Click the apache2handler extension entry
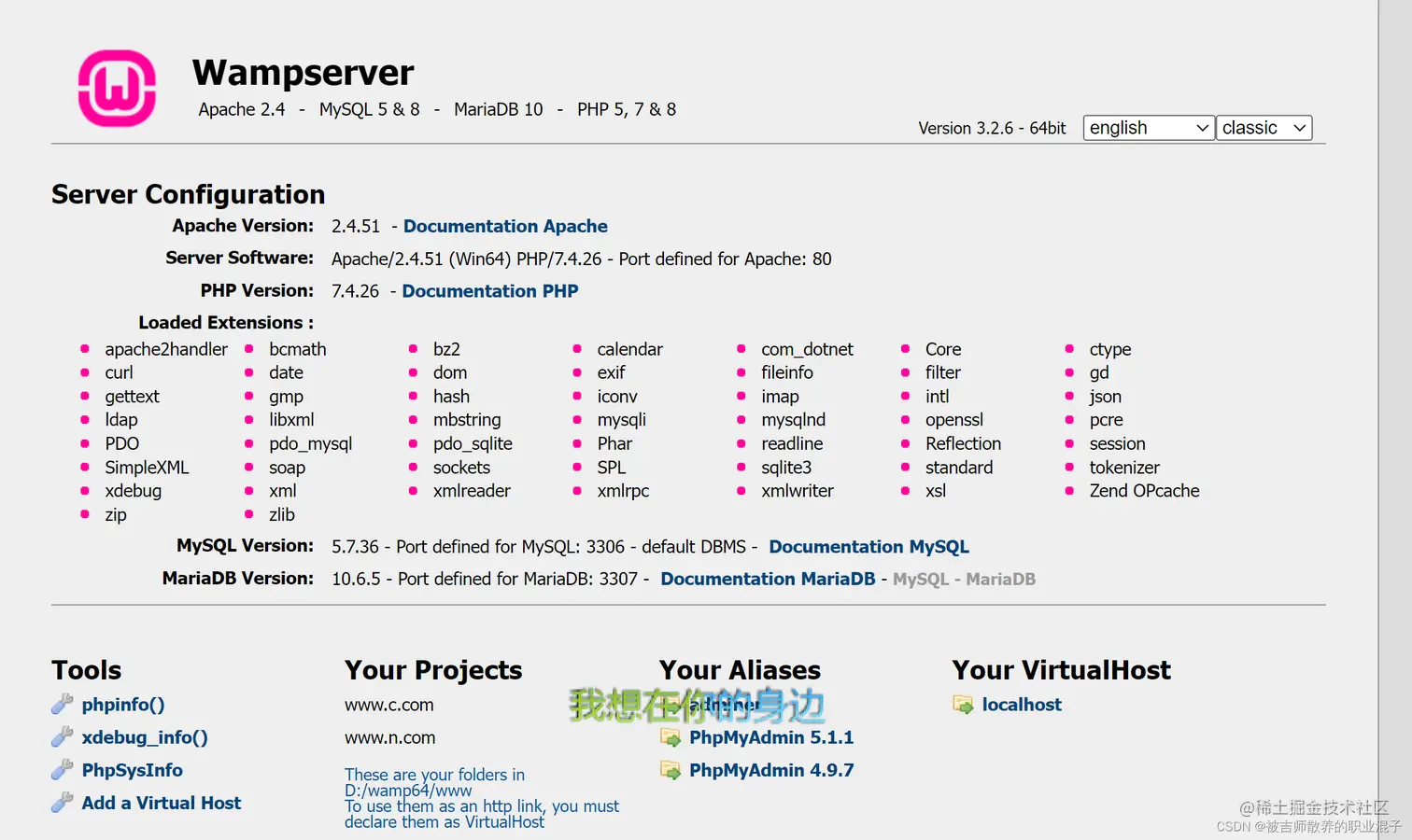Viewport: 1412px width, 840px height. tap(166, 349)
